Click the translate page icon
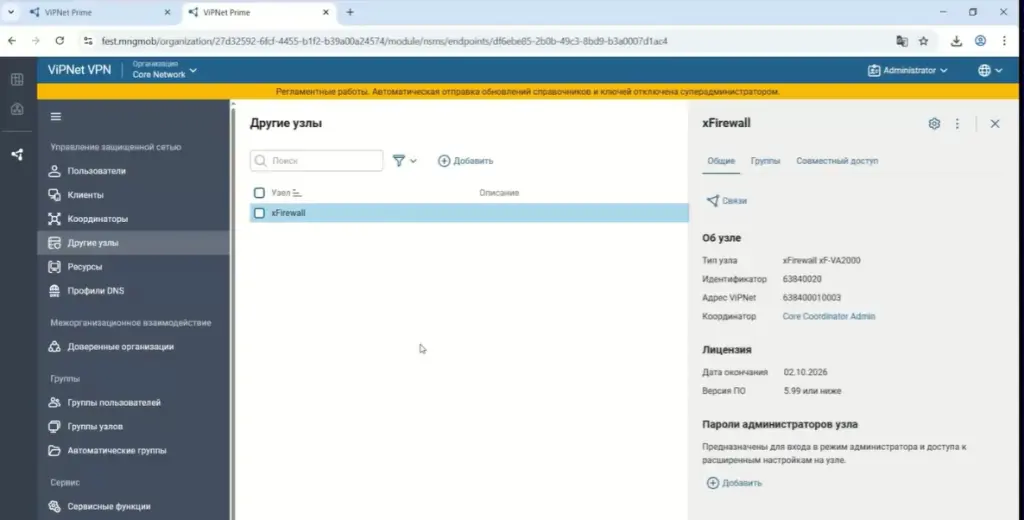This screenshot has height=520, width=1024. (x=902, y=41)
